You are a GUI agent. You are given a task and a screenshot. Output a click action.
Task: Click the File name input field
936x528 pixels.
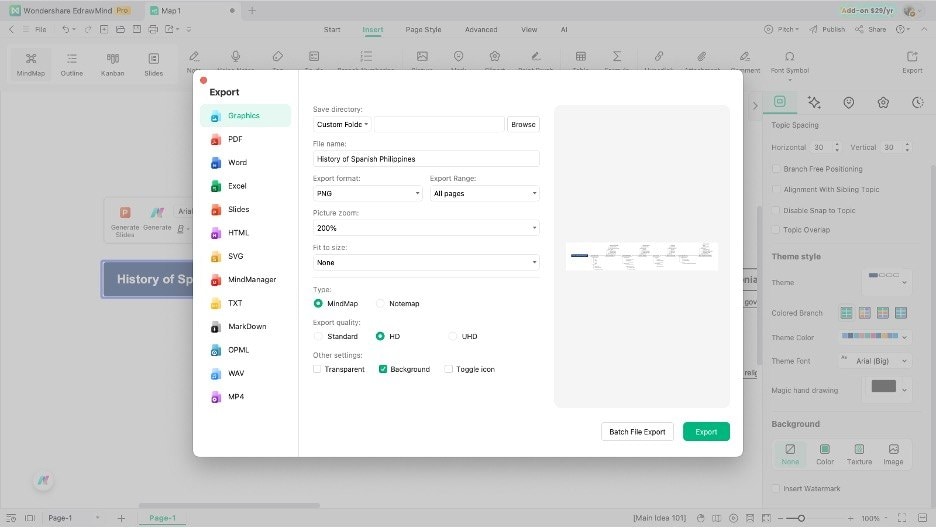tap(426, 159)
